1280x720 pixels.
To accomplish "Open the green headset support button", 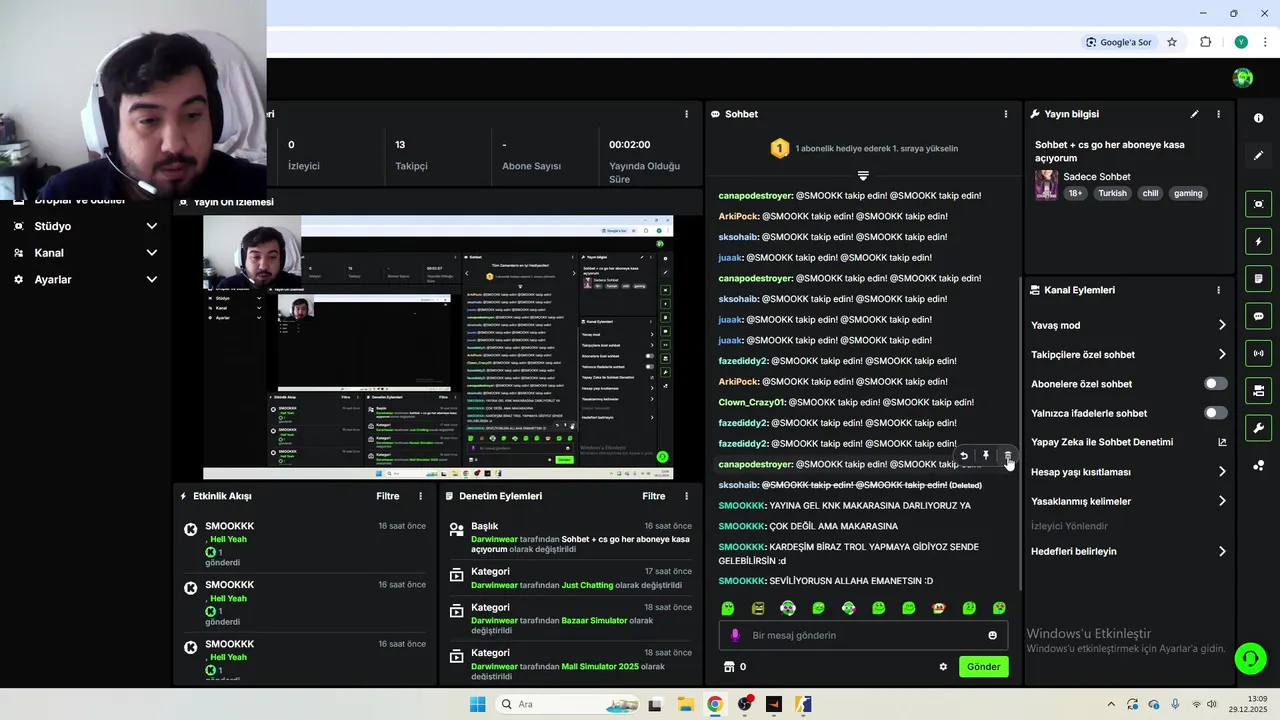I will pos(1250,658).
